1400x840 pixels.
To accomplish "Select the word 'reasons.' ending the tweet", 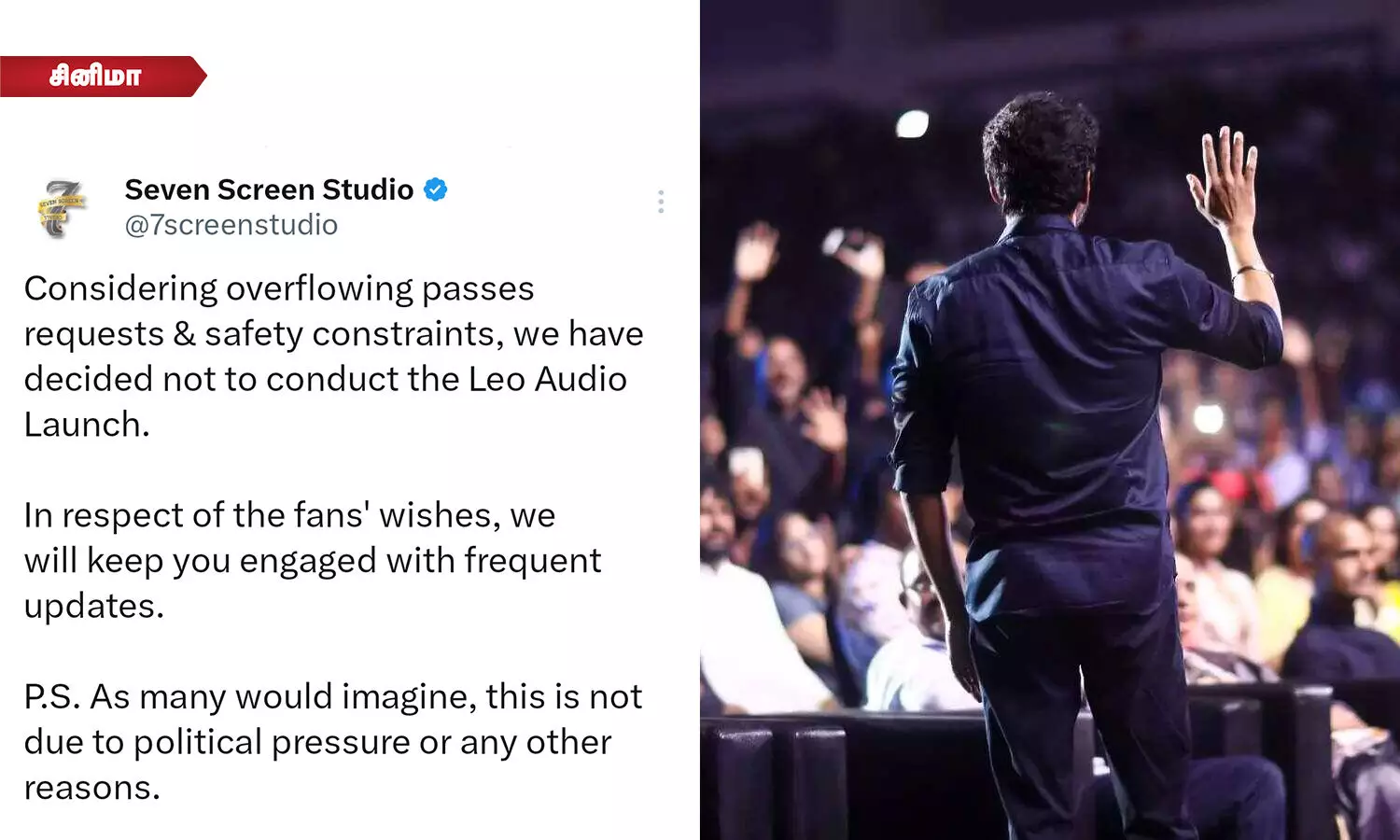I will click(92, 789).
